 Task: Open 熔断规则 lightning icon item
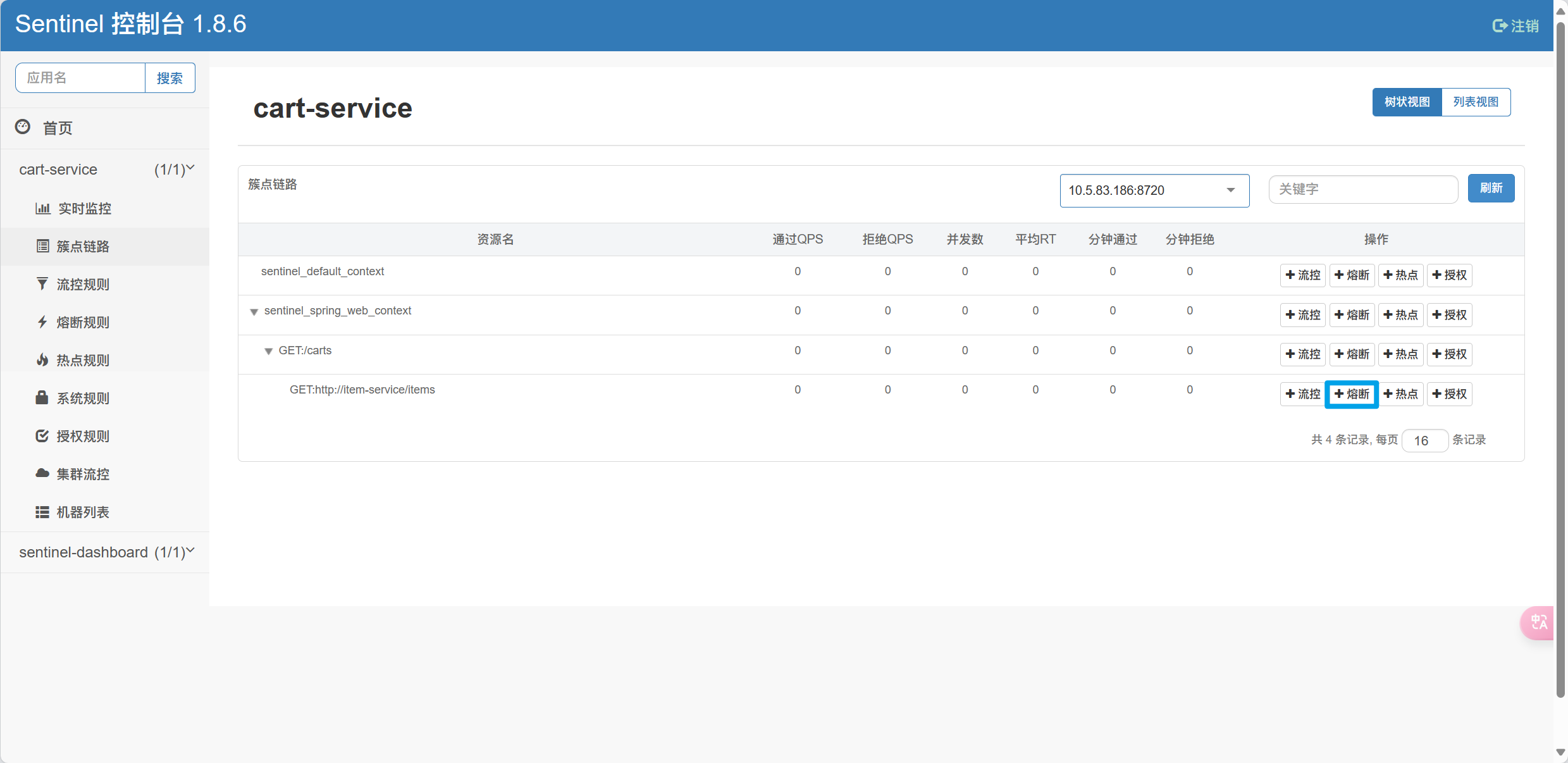(x=42, y=322)
